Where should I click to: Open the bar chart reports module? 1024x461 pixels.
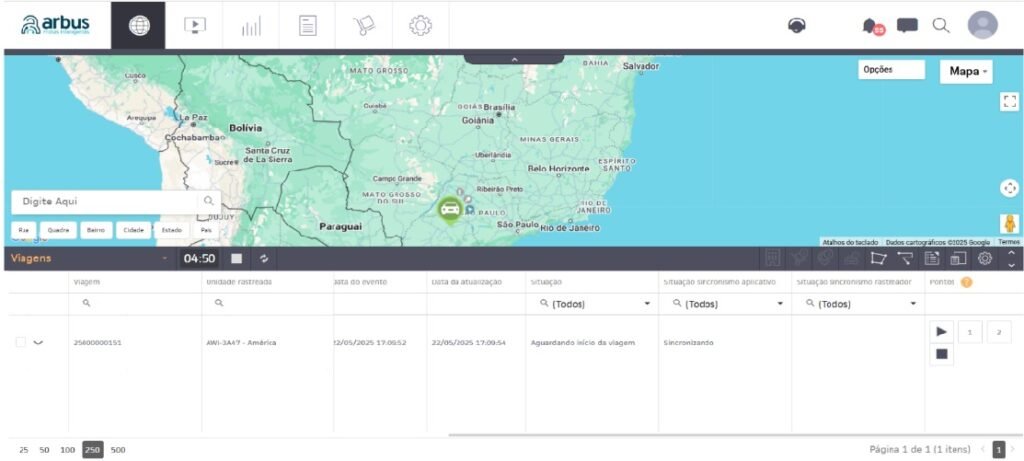250,26
